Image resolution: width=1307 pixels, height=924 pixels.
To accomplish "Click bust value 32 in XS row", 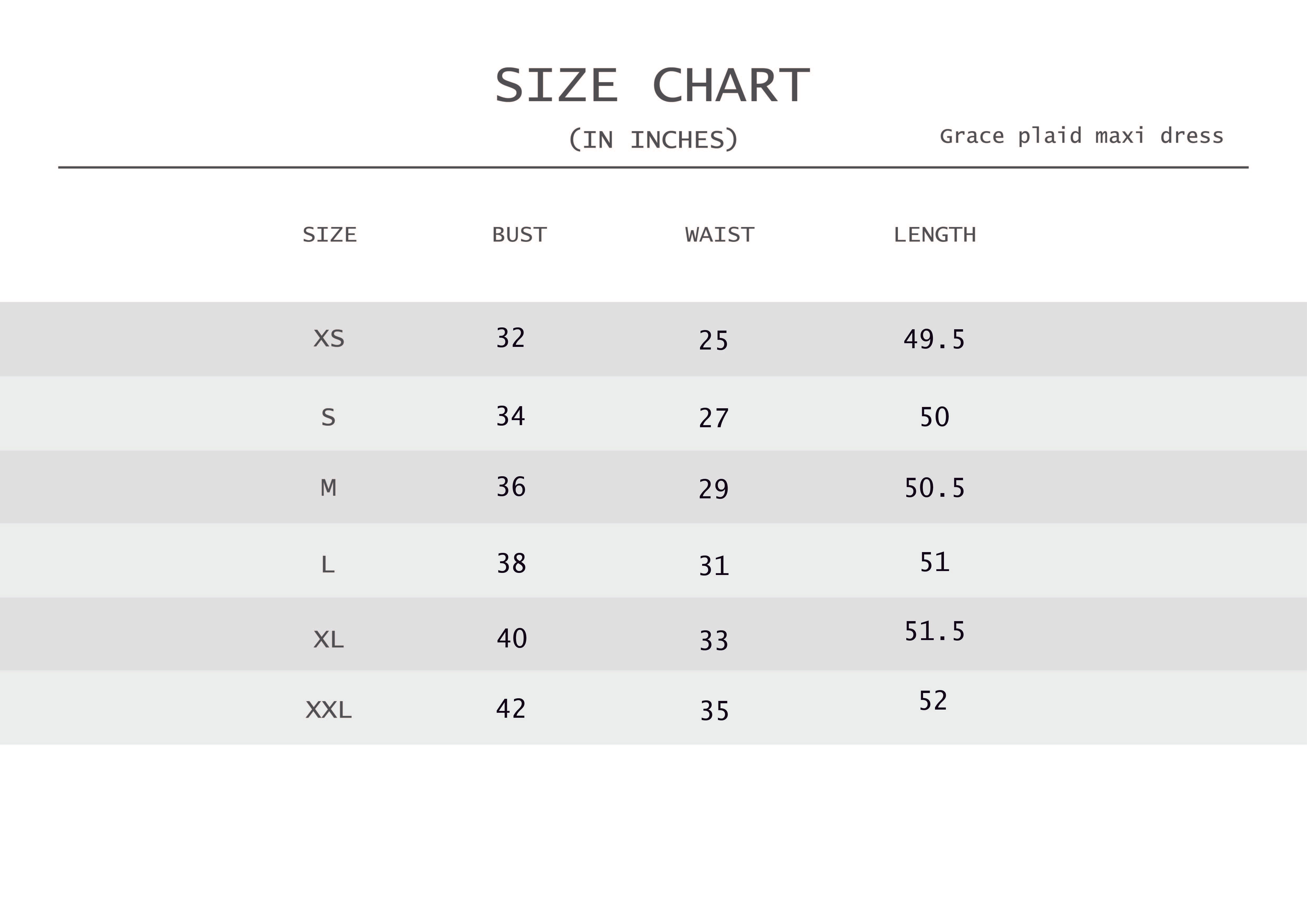I will pyautogui.click(x=511, y=338).
